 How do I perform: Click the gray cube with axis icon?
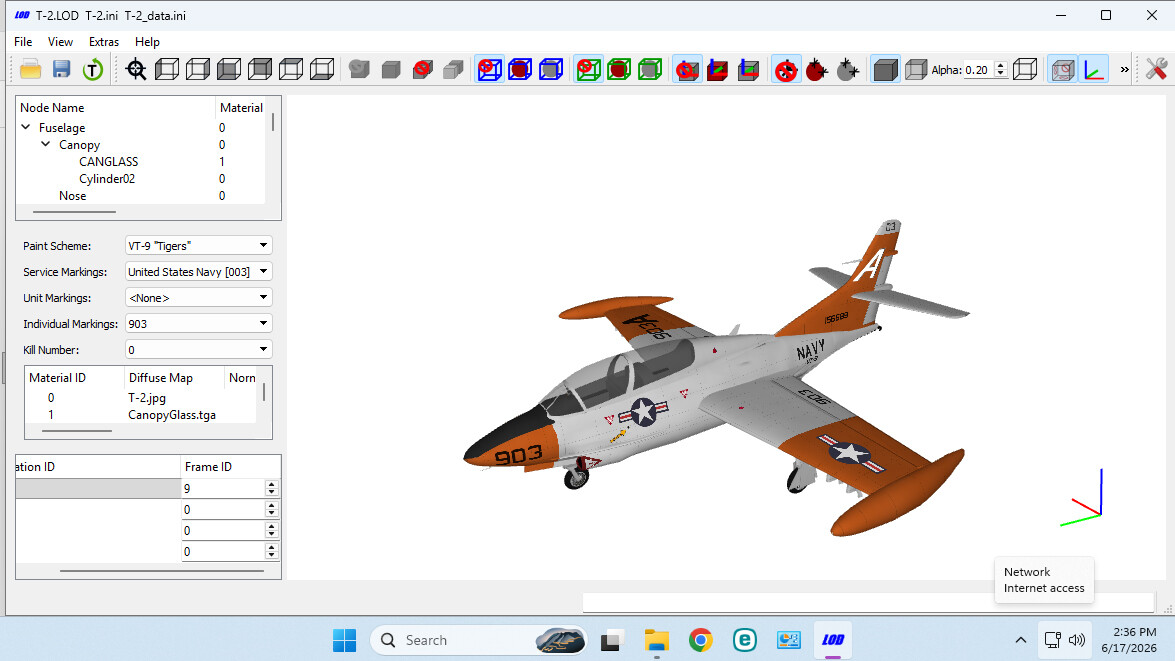[x=749, y=70]
